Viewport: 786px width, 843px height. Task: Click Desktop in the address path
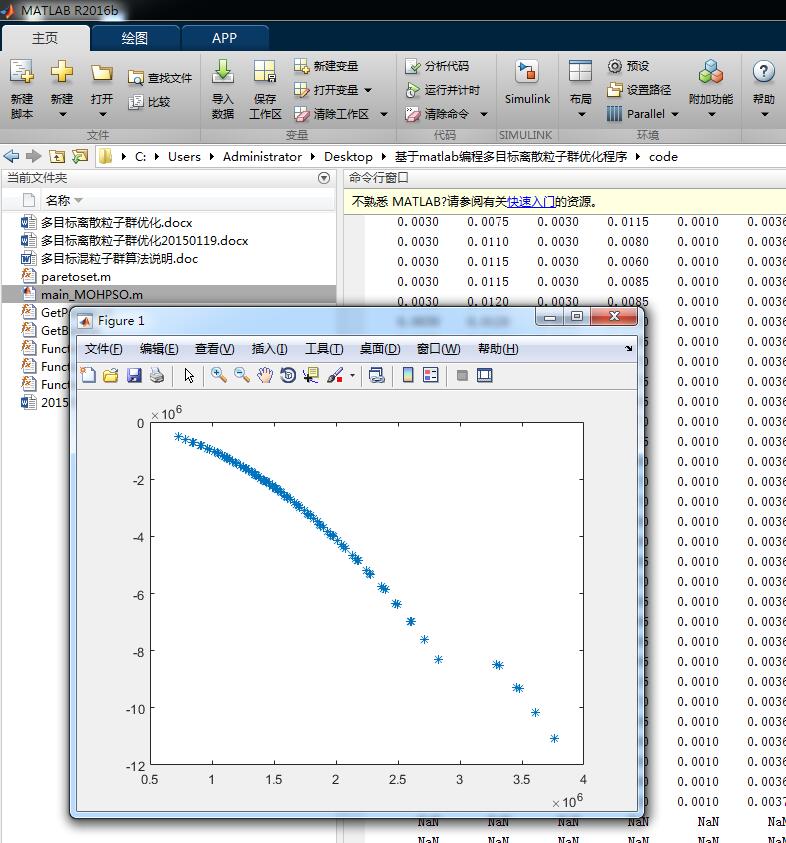348,156
